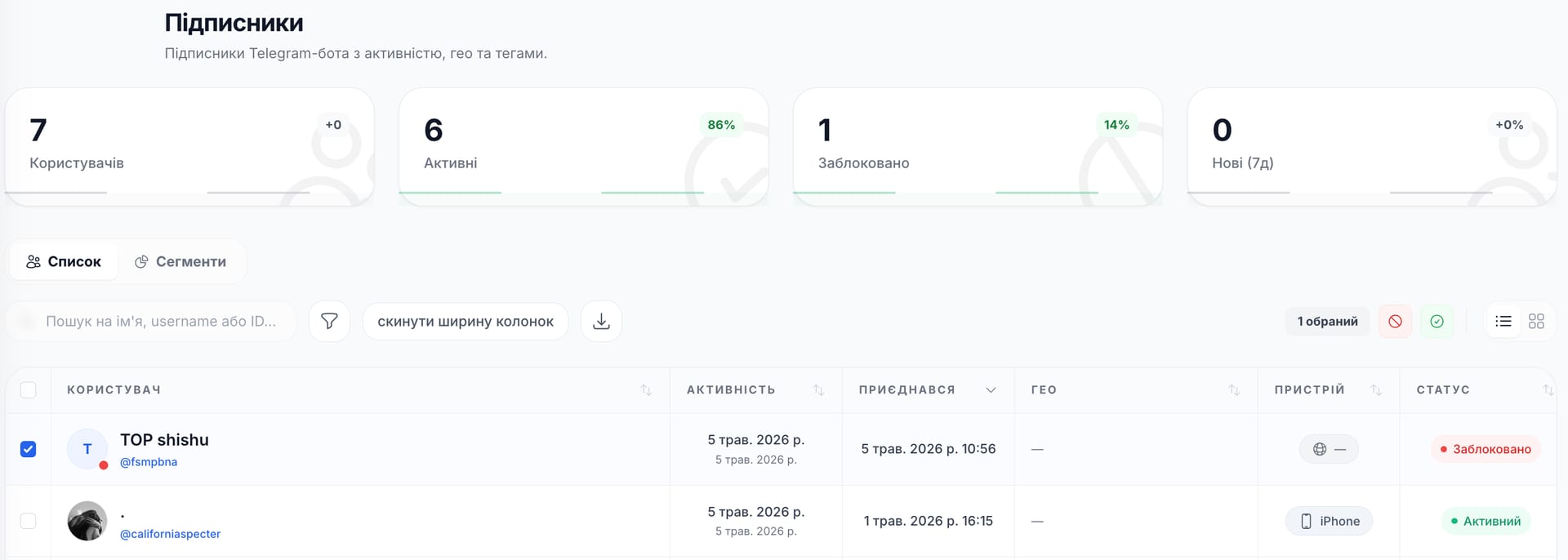The image size is (1568, 560).
Task: Sort by Статус column arrows
Action: coord(1548,390)
